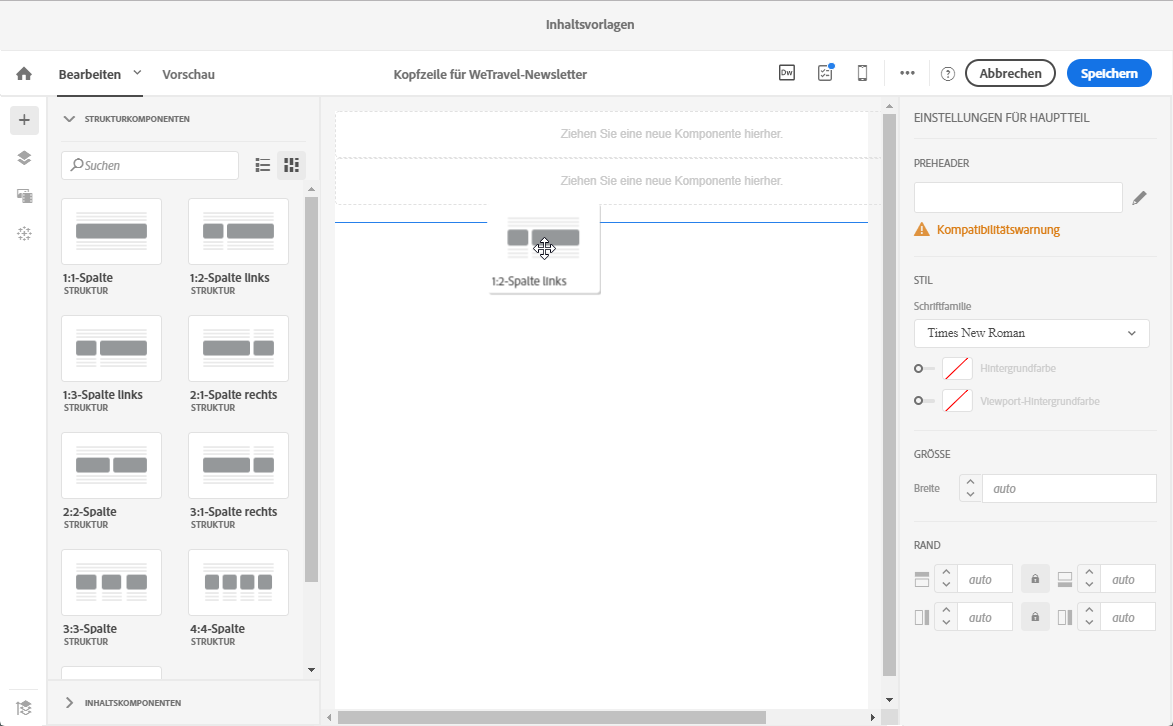
Task: Pick the Viewport-Hintergrundfarbe color swatch
Action: click(957, 401)
